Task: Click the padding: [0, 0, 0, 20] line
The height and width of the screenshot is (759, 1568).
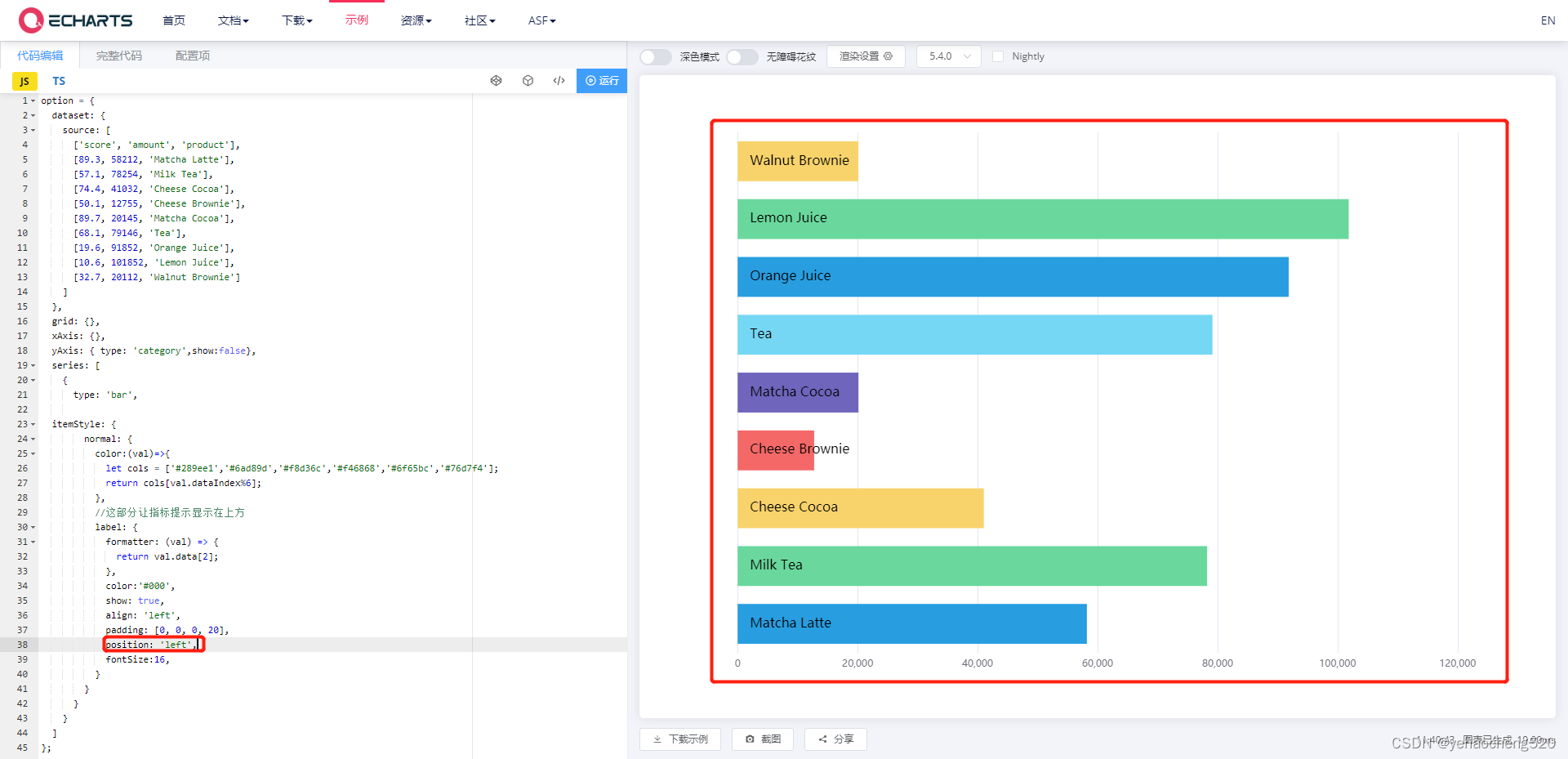Action: click(x=167, y=630)
